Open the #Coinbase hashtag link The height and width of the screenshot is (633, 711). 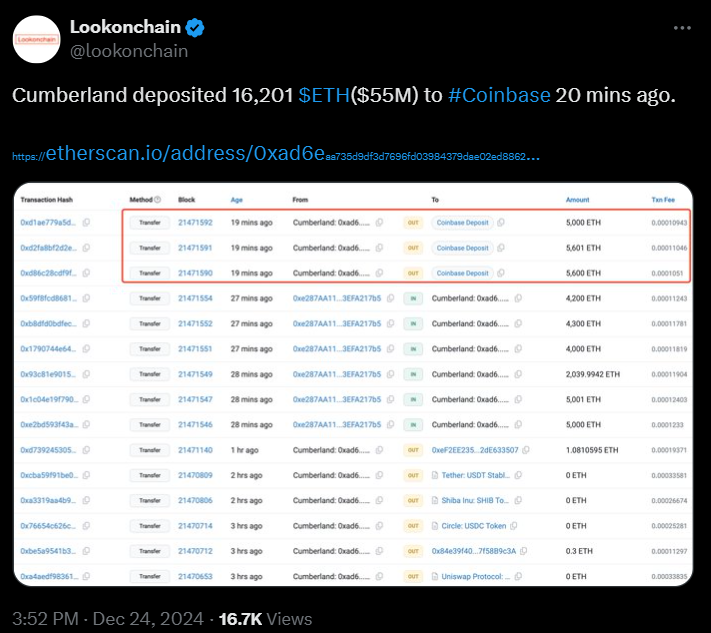(x=499, y=95)
